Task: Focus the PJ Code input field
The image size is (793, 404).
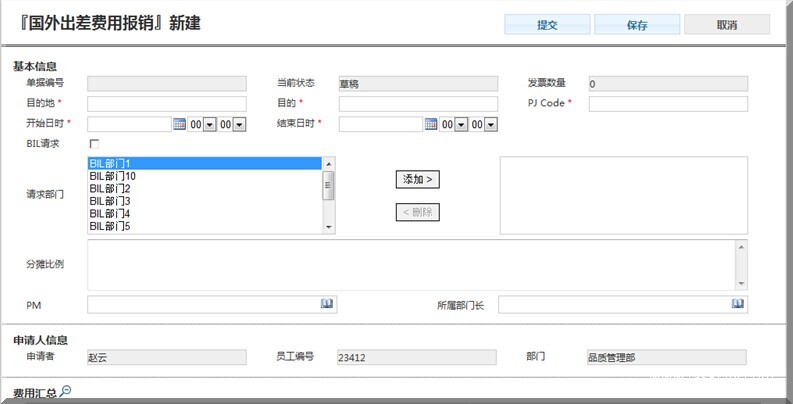Action: 668,104
